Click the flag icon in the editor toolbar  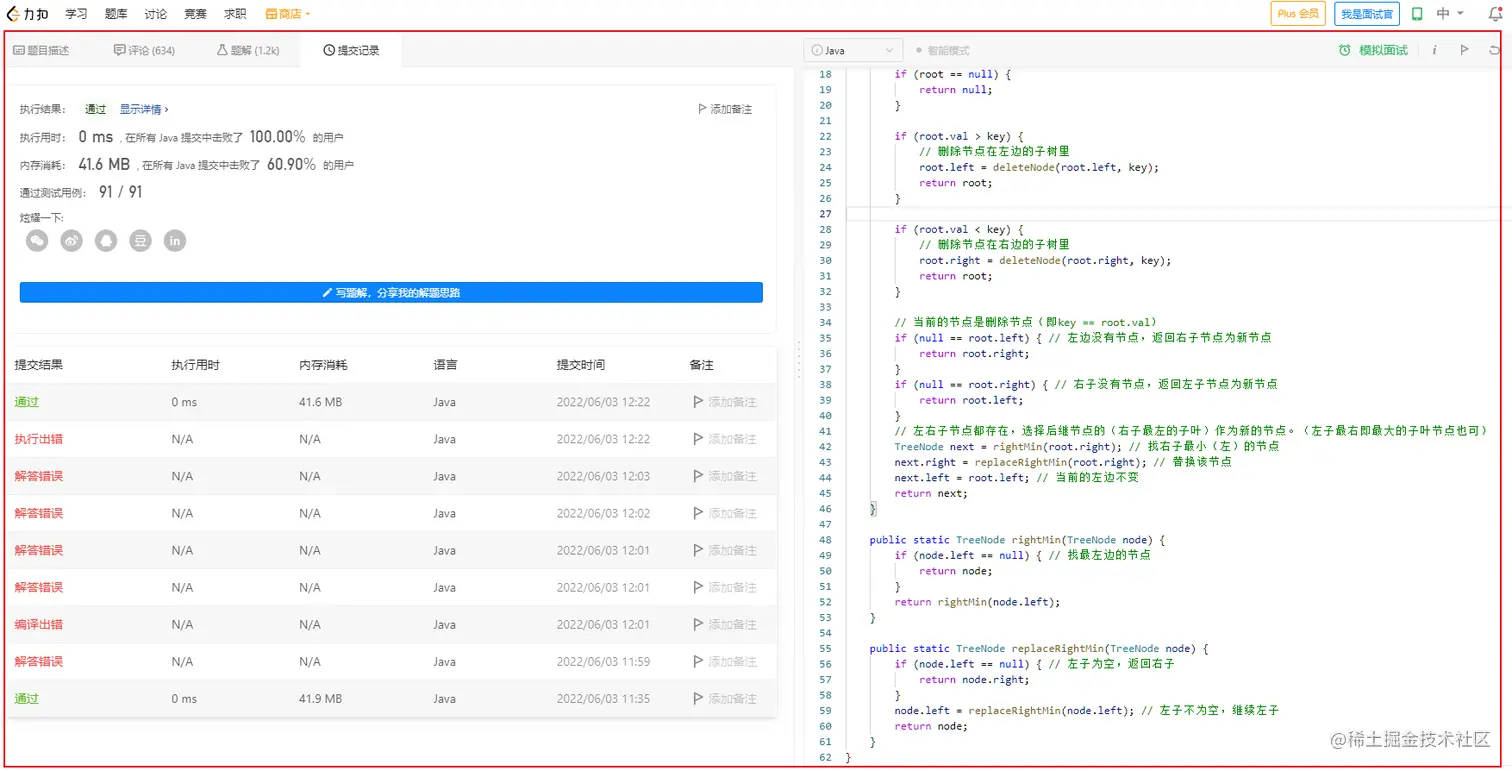tap(1464, 50)
